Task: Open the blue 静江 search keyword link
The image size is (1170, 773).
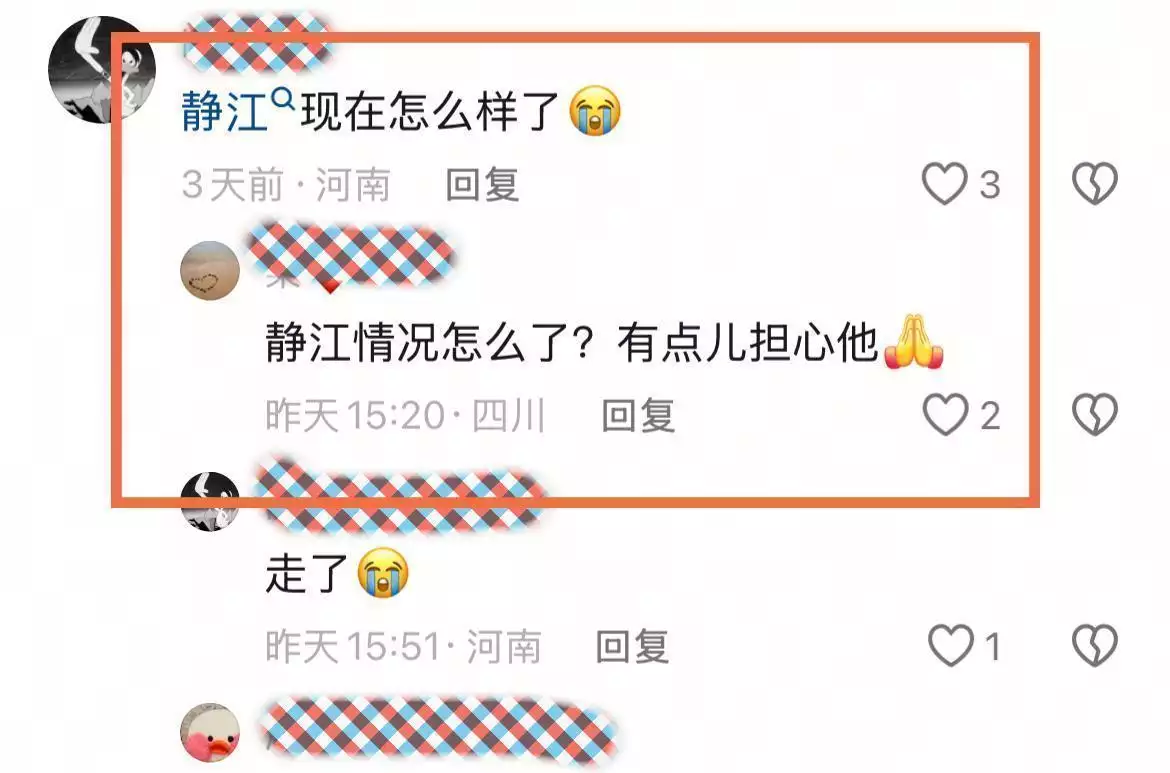Action: pyautogui.click(x=225, y=112)
